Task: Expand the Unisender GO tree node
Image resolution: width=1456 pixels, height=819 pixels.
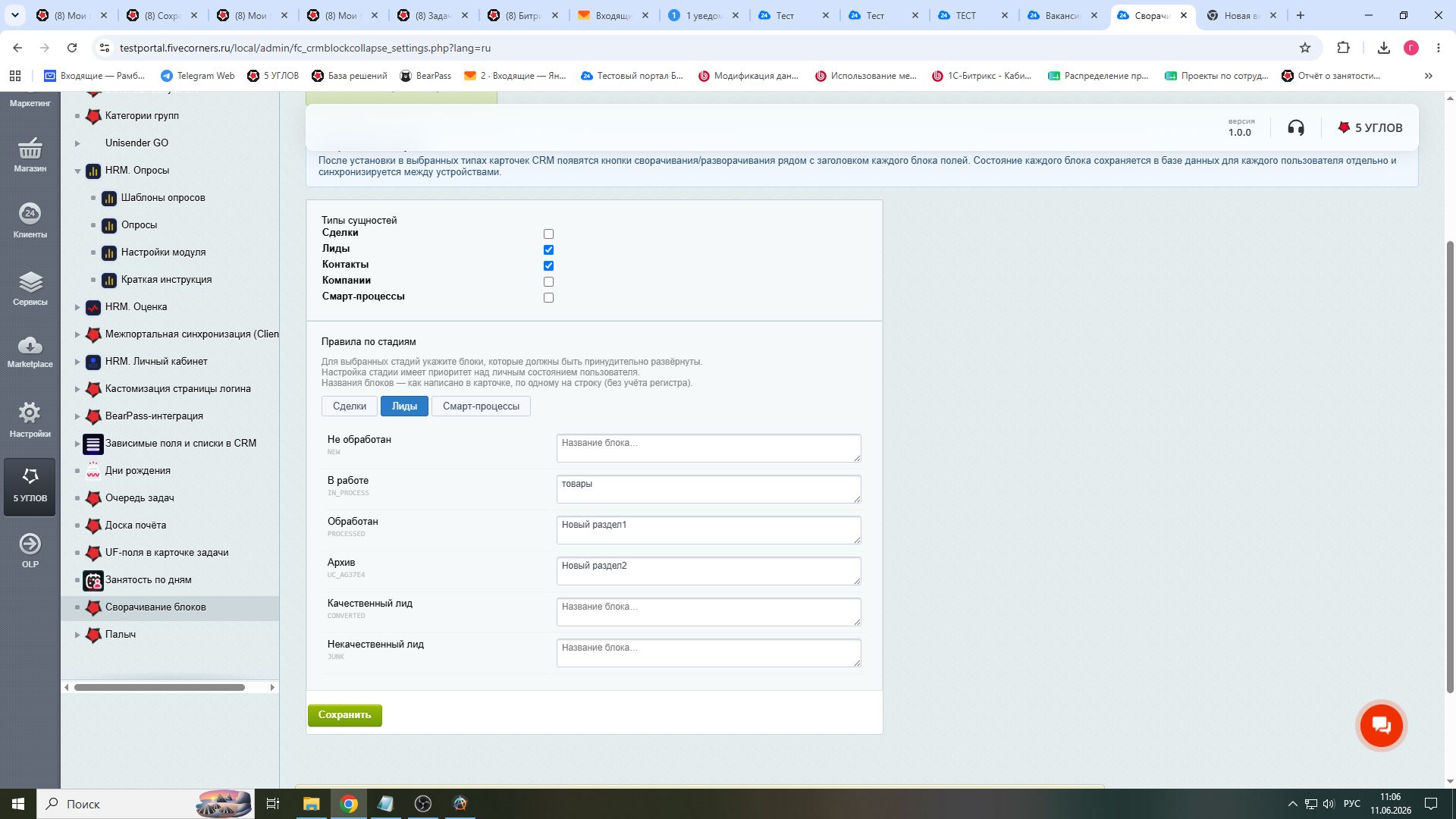Action: (77, 143)
